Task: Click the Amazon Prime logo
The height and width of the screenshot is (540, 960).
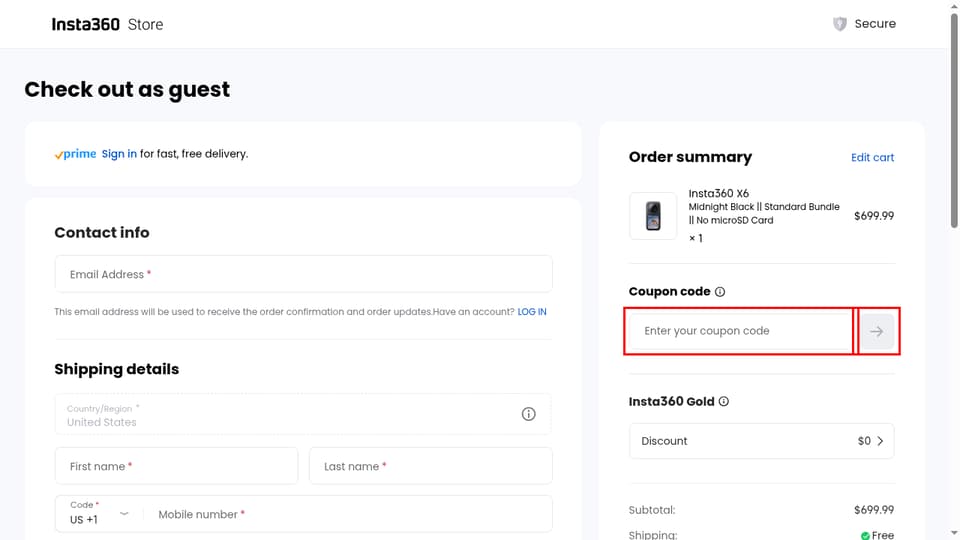Action: pos(75,154)
